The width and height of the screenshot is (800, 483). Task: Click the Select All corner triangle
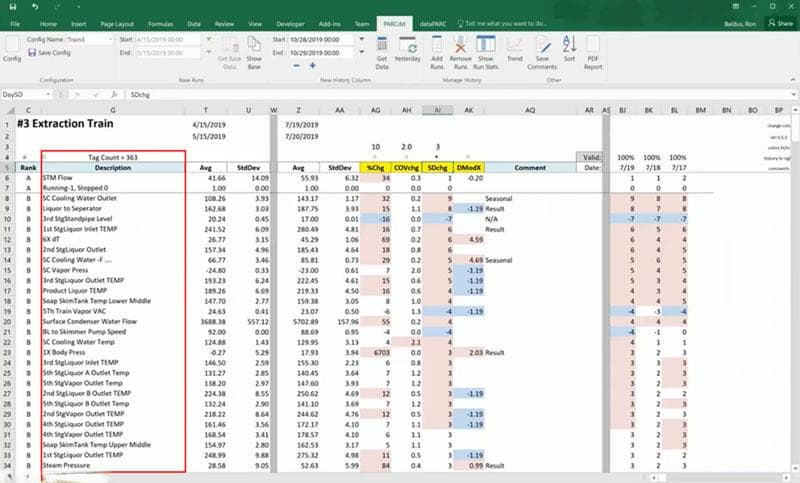[9, 110]
